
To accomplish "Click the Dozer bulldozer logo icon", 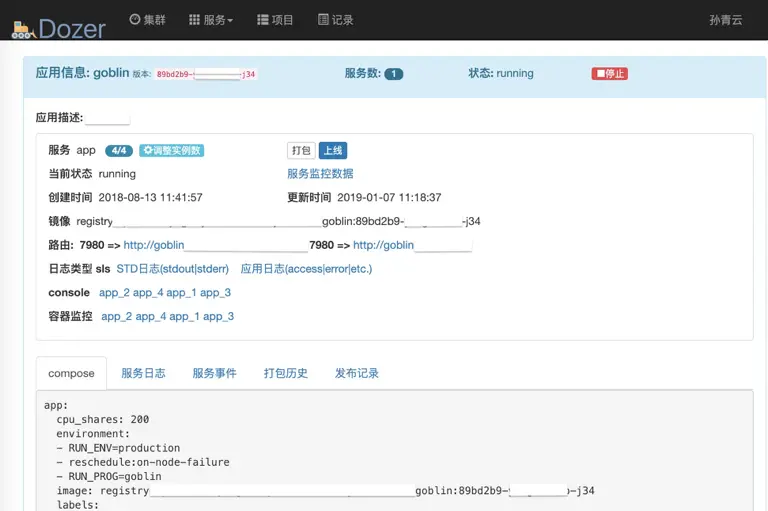I will point(23,30).
